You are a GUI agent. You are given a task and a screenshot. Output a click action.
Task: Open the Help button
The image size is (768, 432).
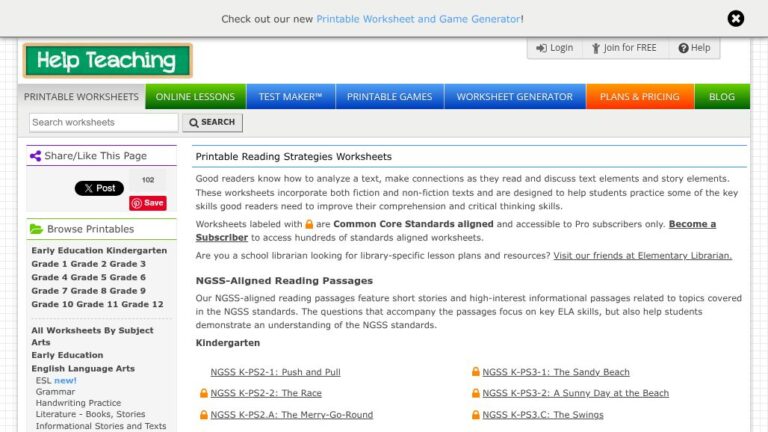tap(694, 48)
